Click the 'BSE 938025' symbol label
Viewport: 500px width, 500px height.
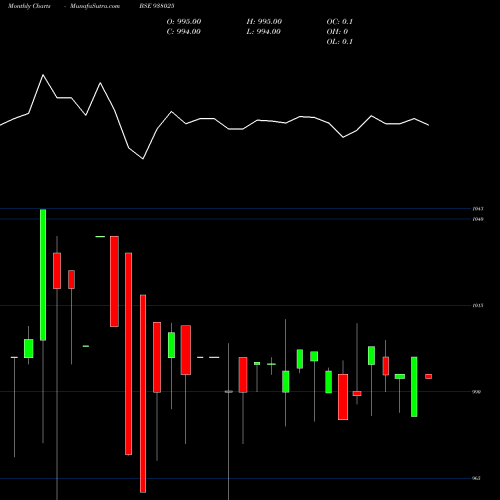[x=157, y=6]
